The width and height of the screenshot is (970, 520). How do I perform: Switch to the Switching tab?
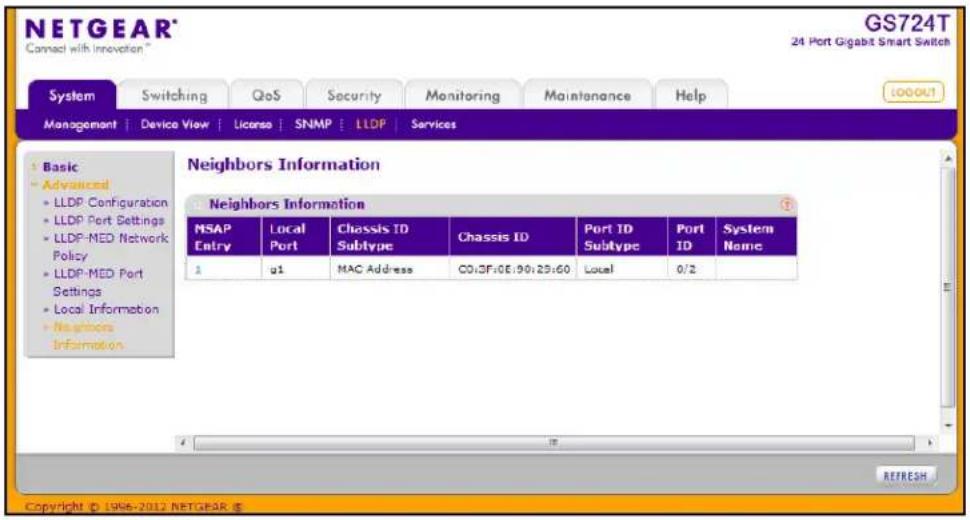point(174,95)
